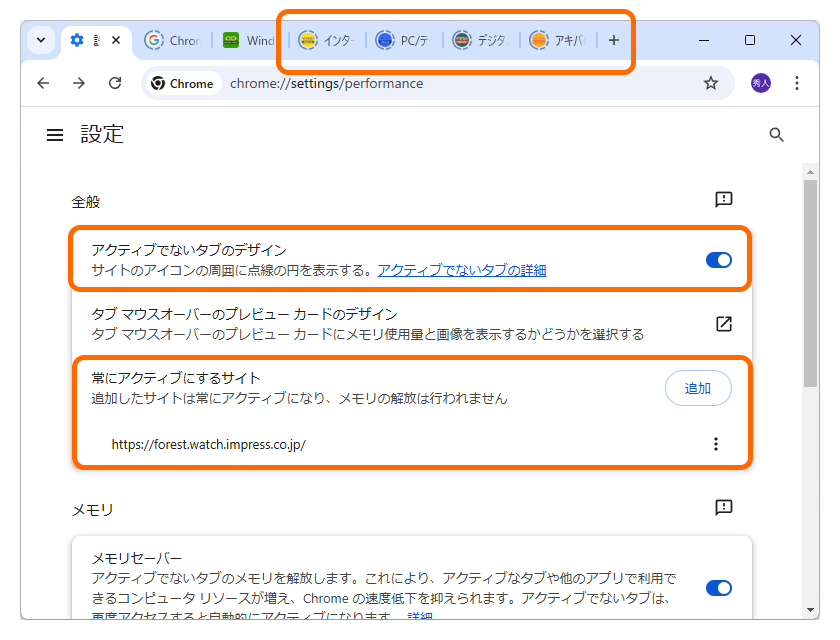
Task: Click the 追加 button for always-active sites
Action: coord(698,388)
